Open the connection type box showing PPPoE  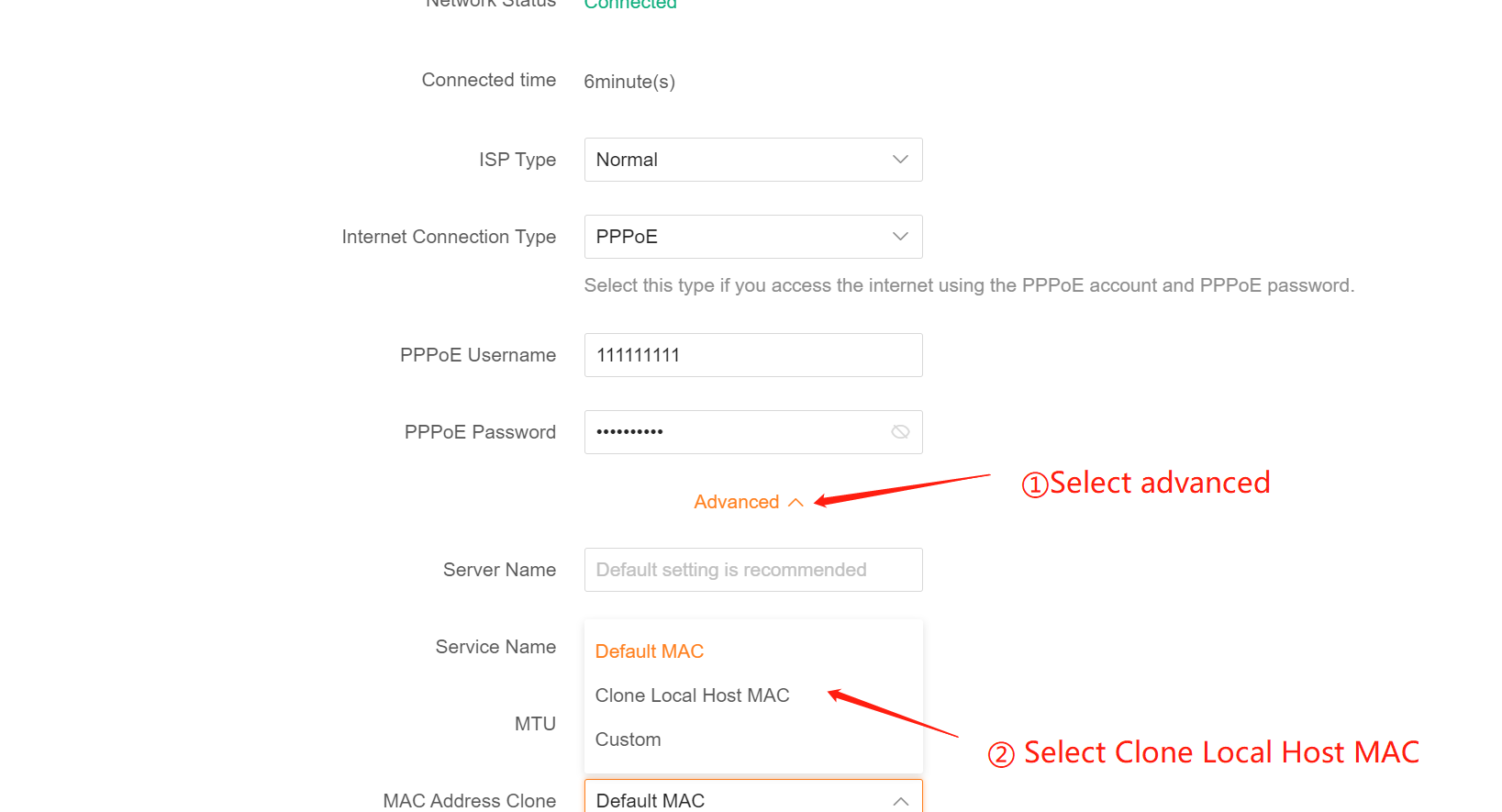[734, 237]
